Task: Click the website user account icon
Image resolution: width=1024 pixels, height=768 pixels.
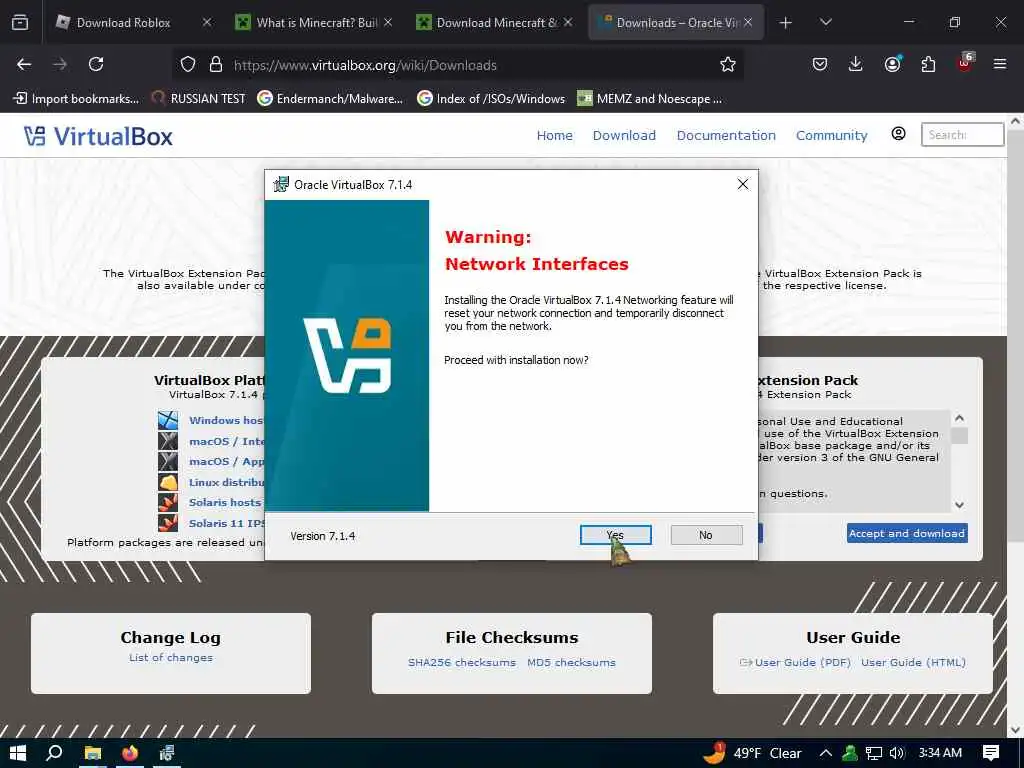Action: [x=899, y=134]
